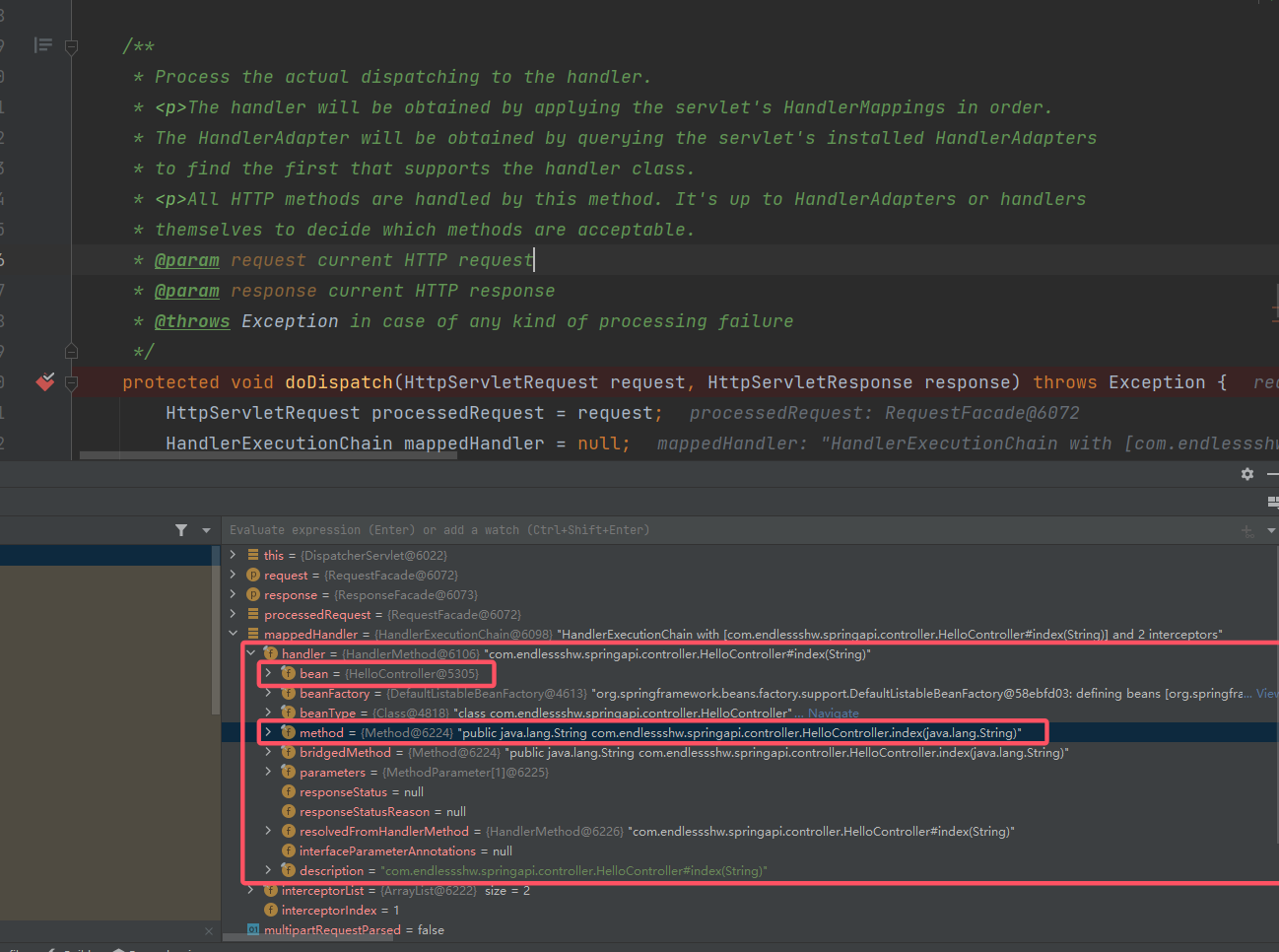This screenshot has width=1279, height=952.
Task: Open the frames filter dropdown arrow
Action: tap(206, 530)
